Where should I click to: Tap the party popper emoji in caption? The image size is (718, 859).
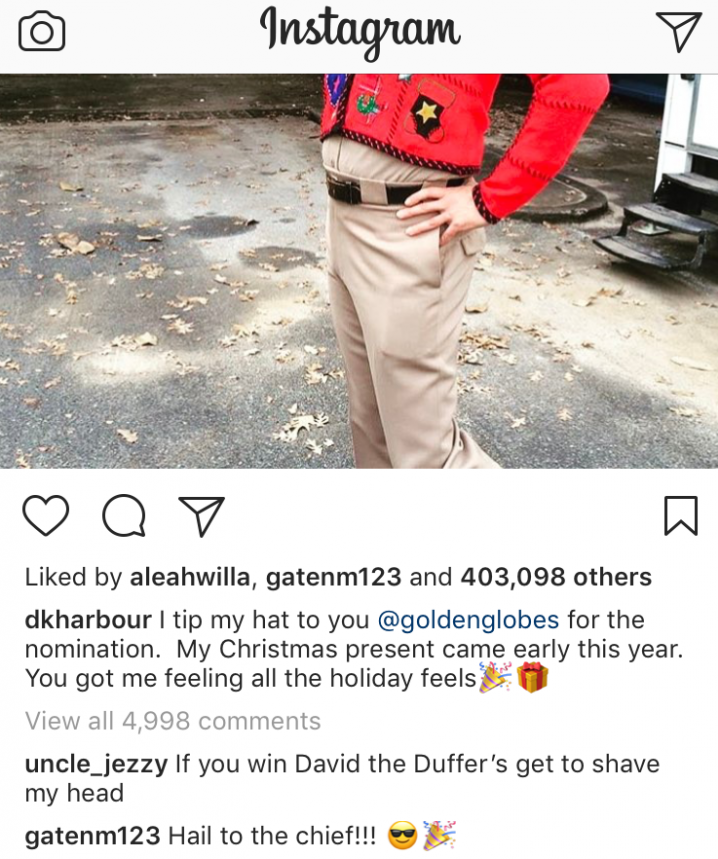click(496, 678)
